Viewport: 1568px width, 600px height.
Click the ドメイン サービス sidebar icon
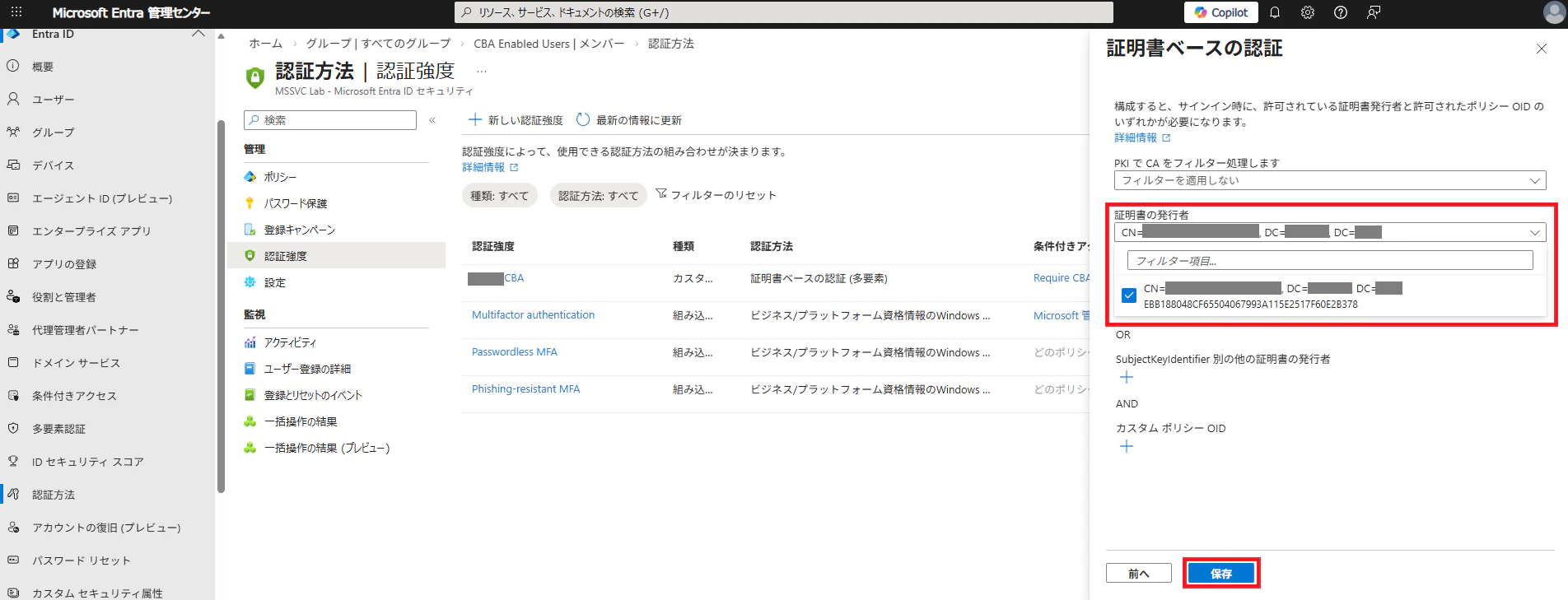click(x=13, y=362)
